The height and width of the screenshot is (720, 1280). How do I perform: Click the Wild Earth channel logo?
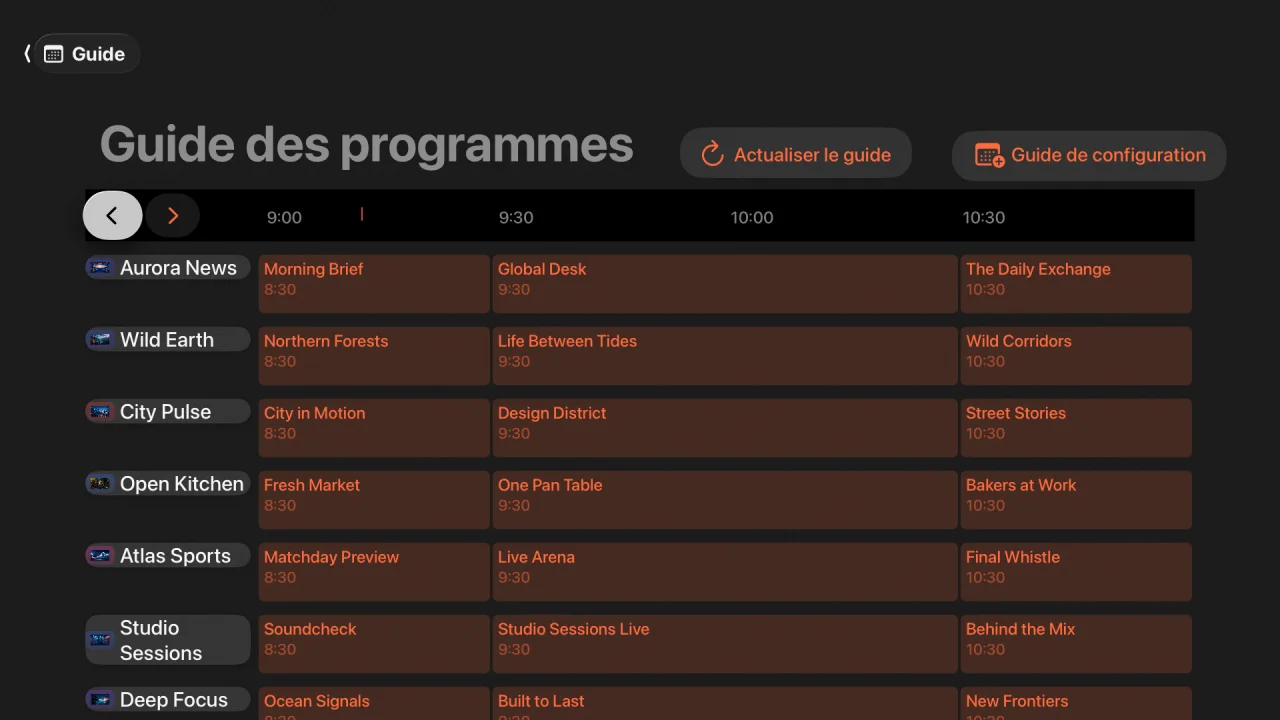tap(100, 339)
